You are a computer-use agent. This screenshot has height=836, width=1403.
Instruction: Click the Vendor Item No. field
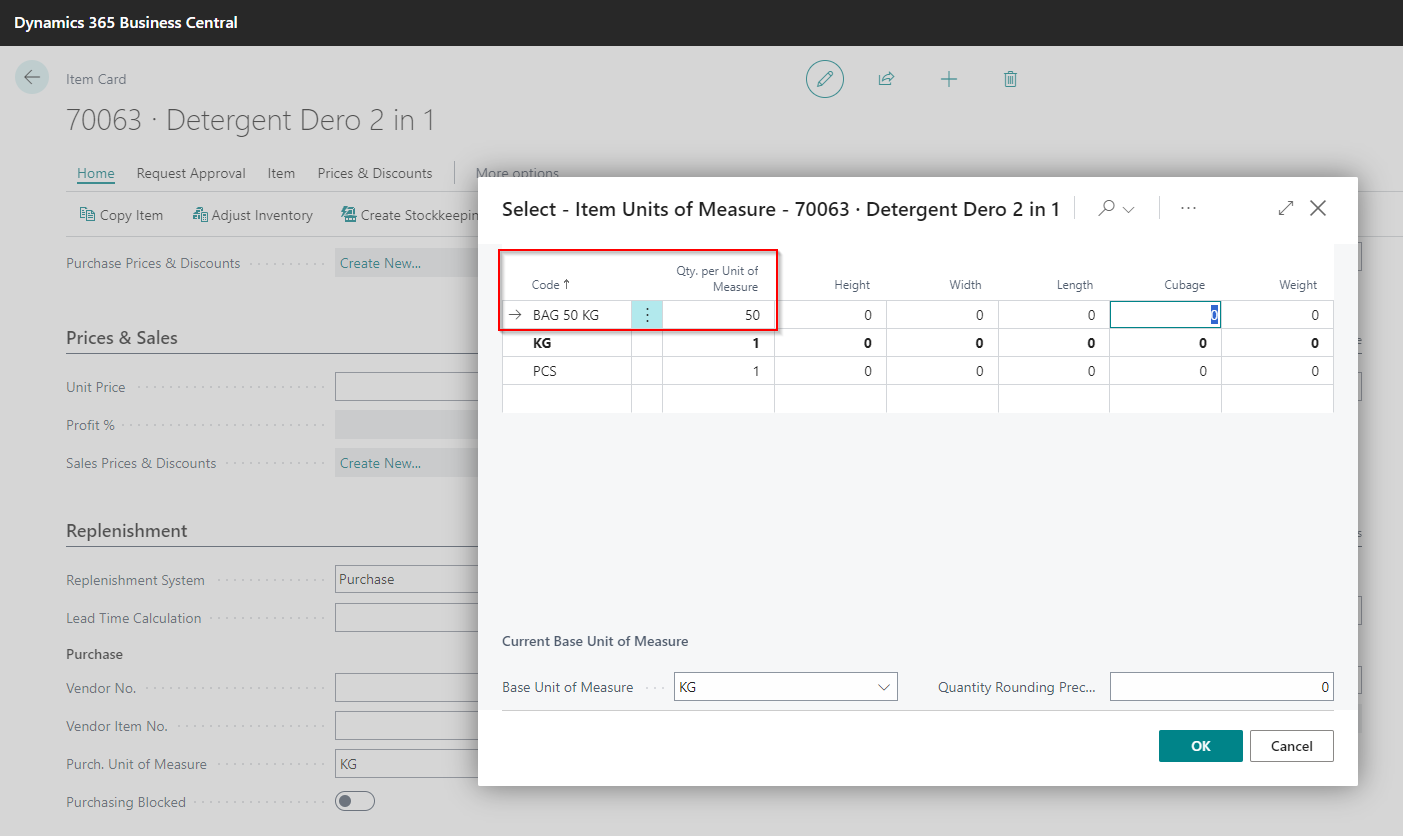(407, 726)
